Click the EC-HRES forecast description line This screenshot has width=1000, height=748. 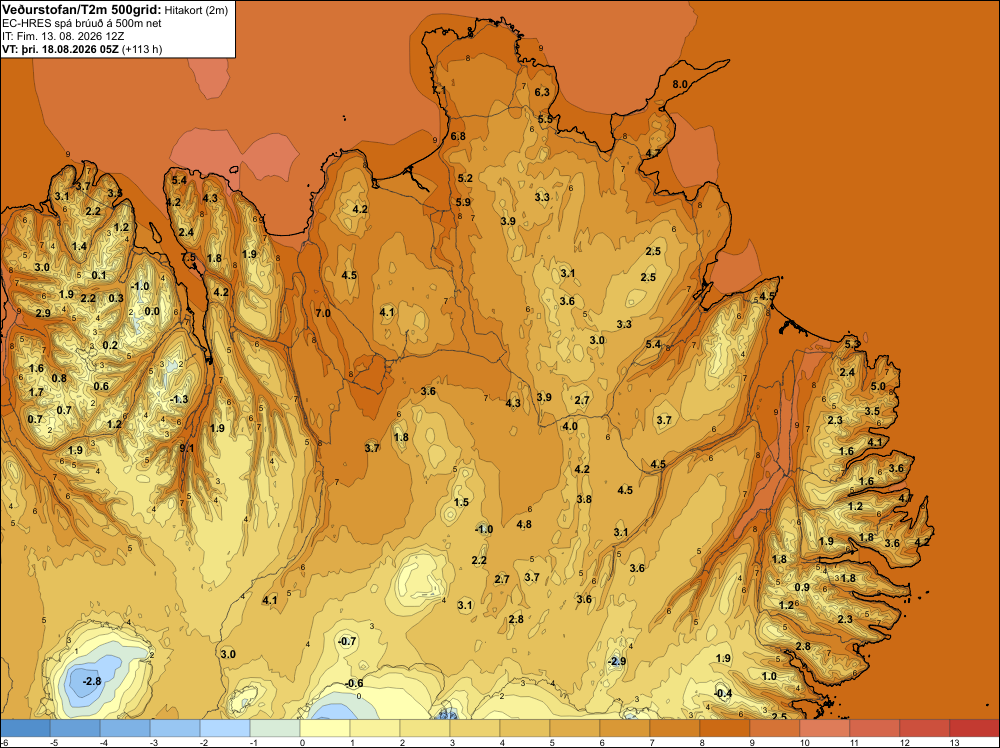(82, 23)
